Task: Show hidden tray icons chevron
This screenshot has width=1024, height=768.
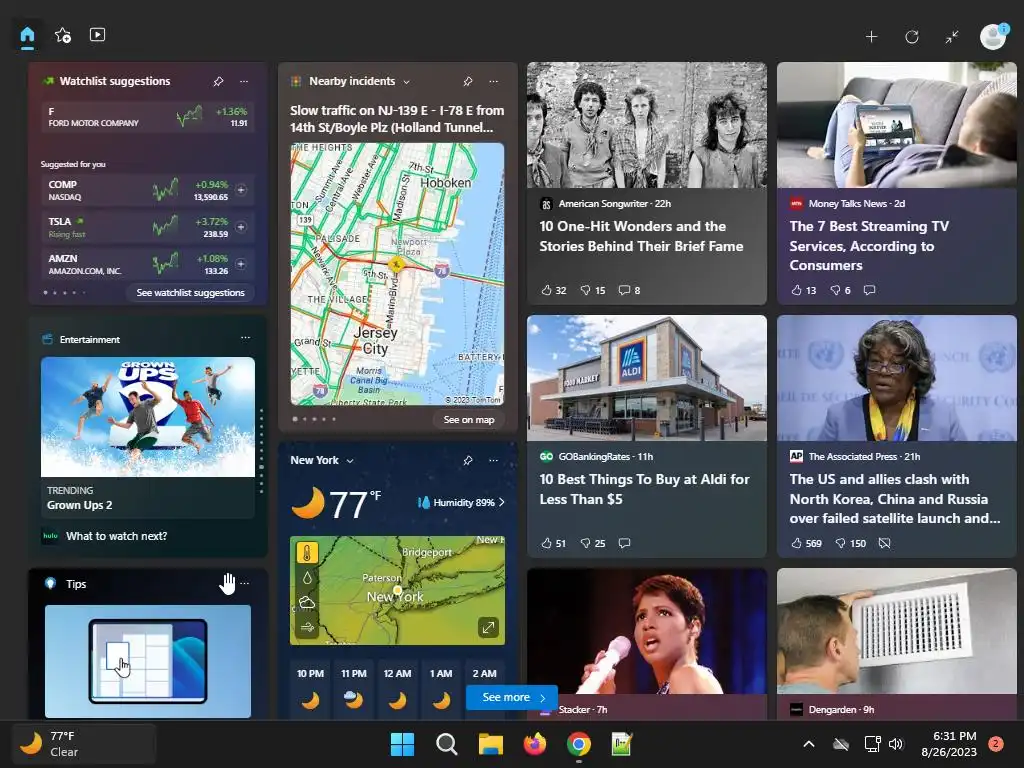Action: (x=808, y=744)
